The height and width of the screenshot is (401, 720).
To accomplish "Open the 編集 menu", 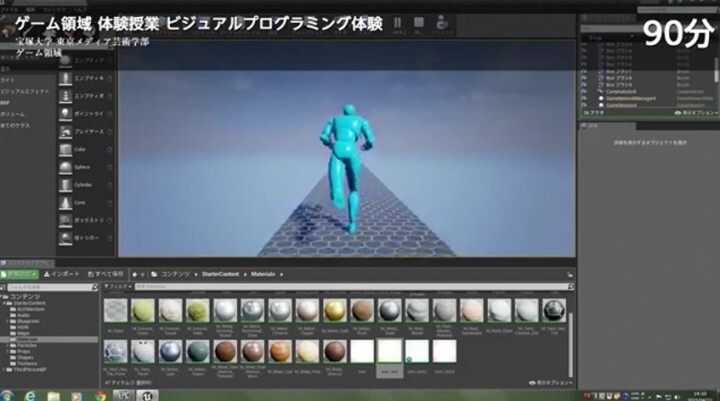I will pos(30,9).
